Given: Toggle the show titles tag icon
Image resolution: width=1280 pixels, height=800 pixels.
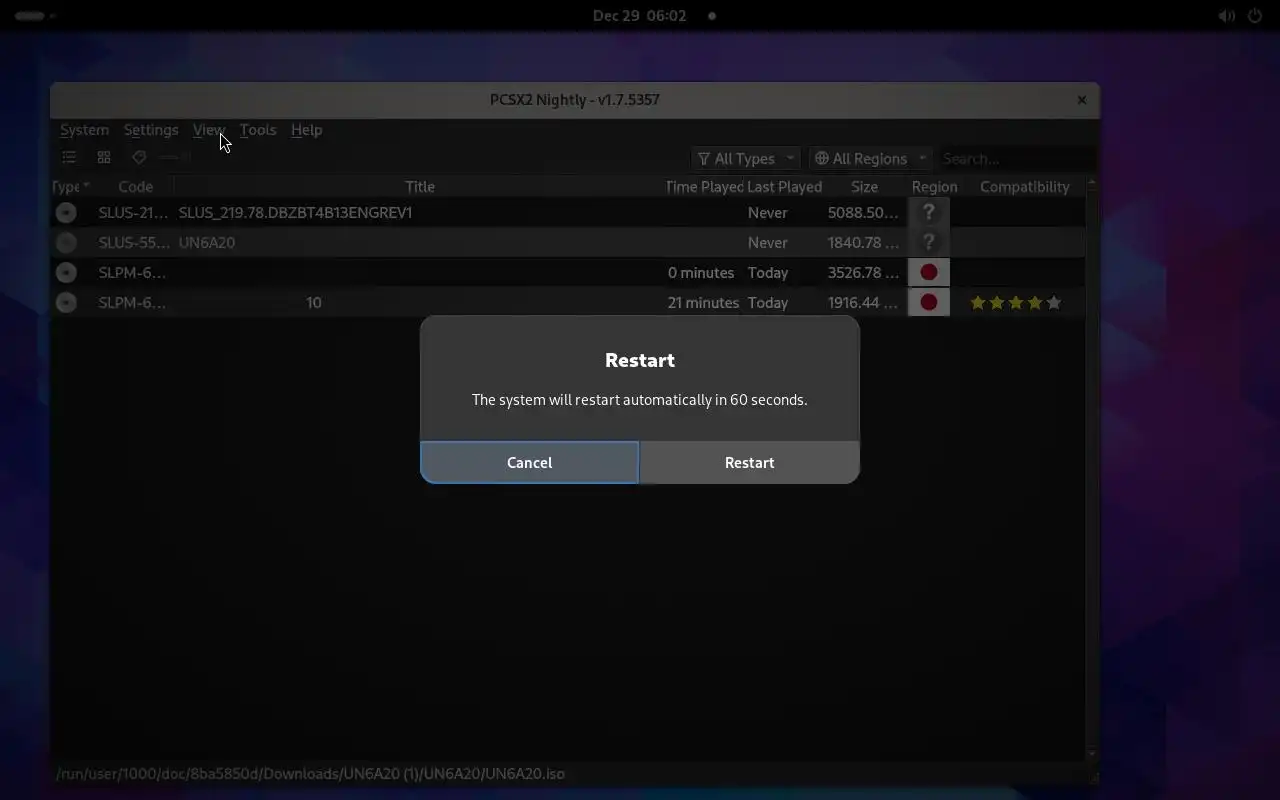Looking at the screenshot, I should (139, 157).
